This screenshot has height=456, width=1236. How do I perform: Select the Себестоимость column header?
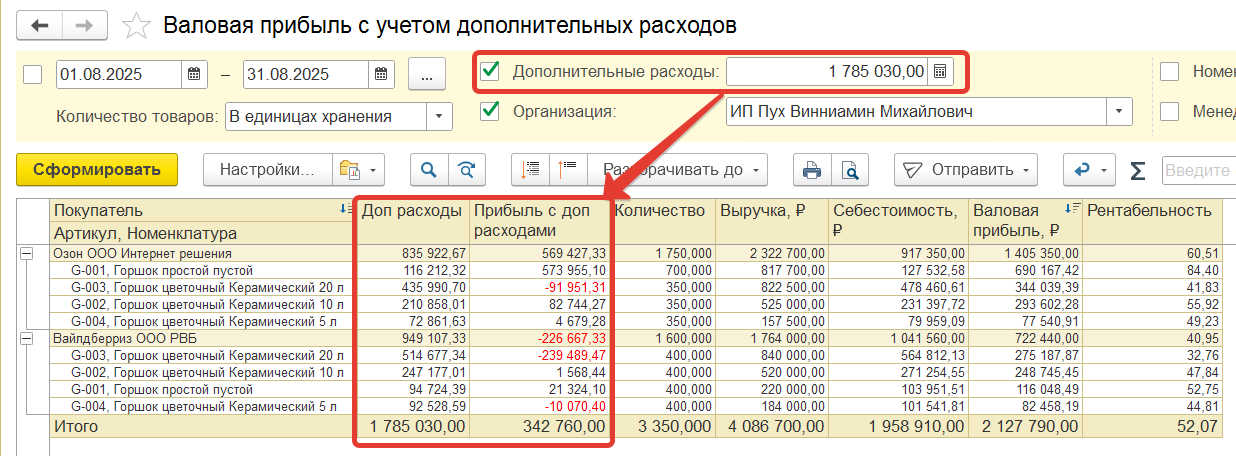tap(899, 221)
